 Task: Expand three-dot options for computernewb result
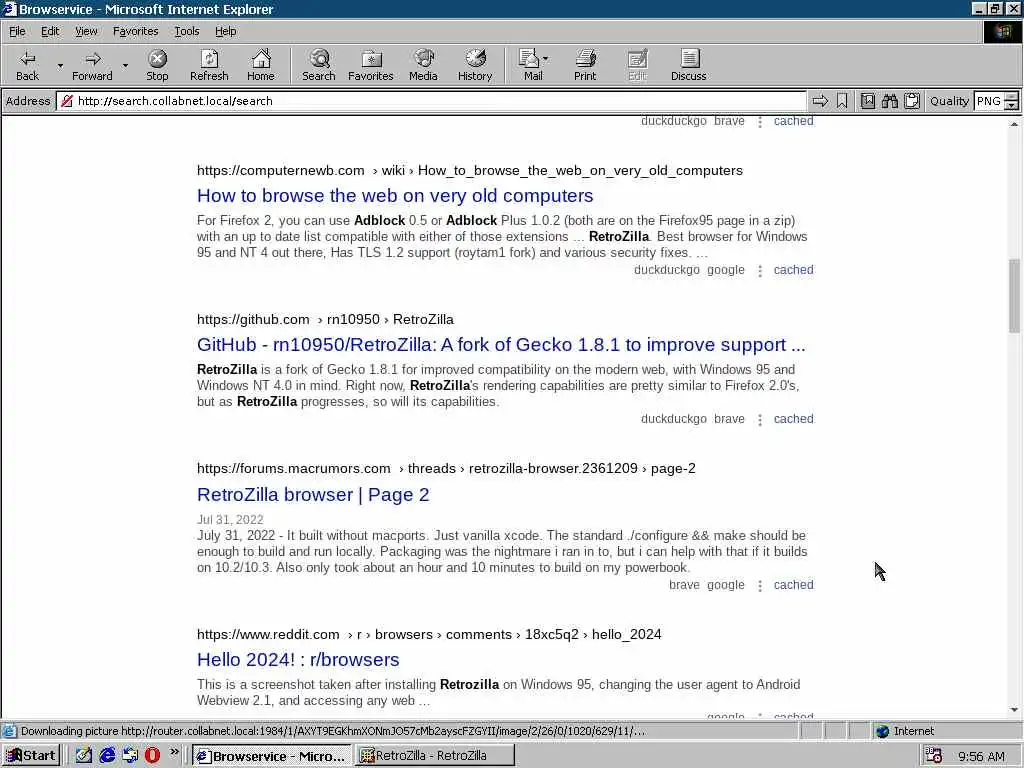[760, 270]
